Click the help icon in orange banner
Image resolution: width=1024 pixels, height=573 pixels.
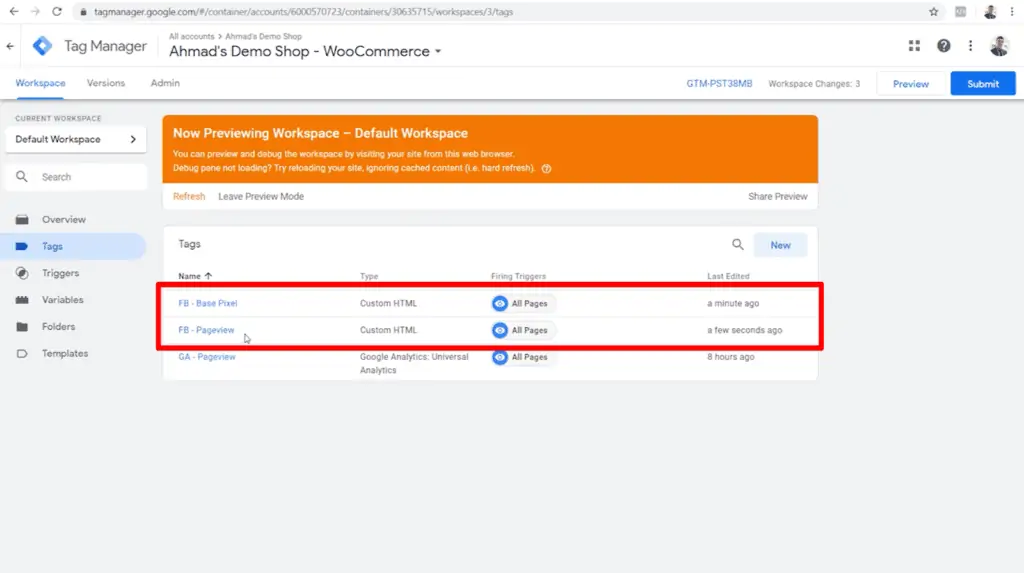click(x=547, y=169)
